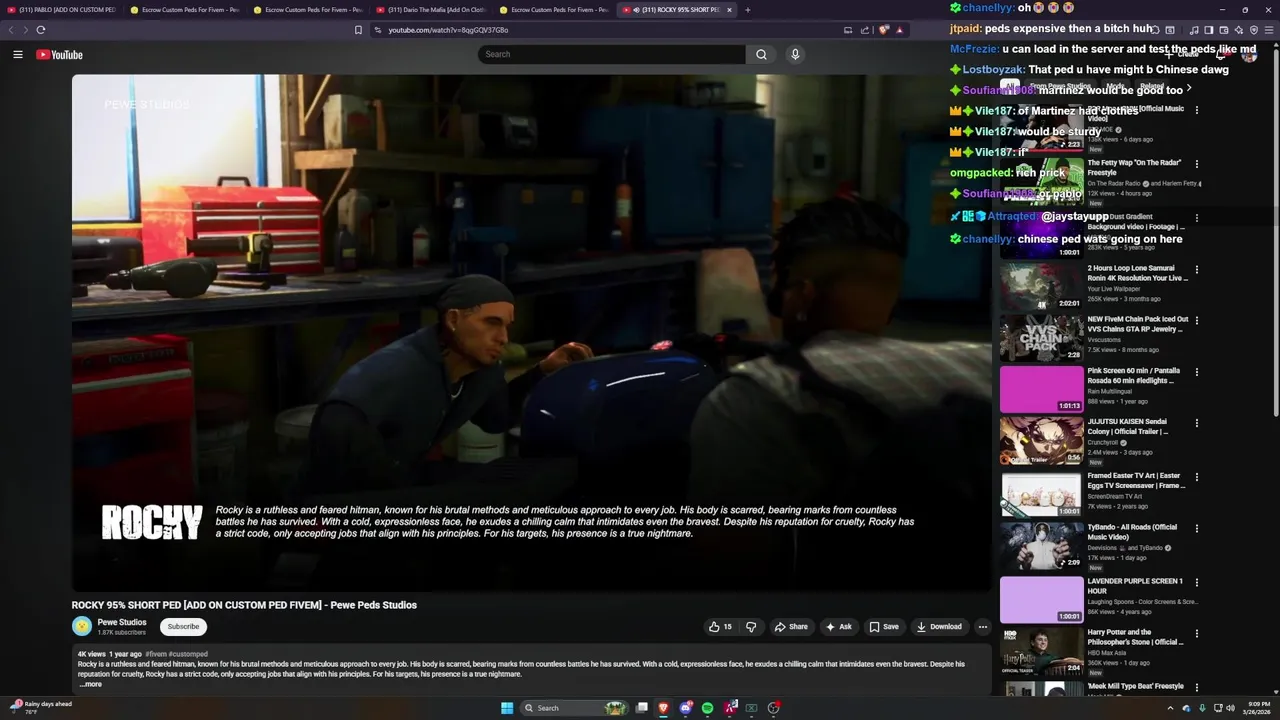
Task: Open the volume icon in the system tray
Action: pyautogui.click(x=1230, y=708)
